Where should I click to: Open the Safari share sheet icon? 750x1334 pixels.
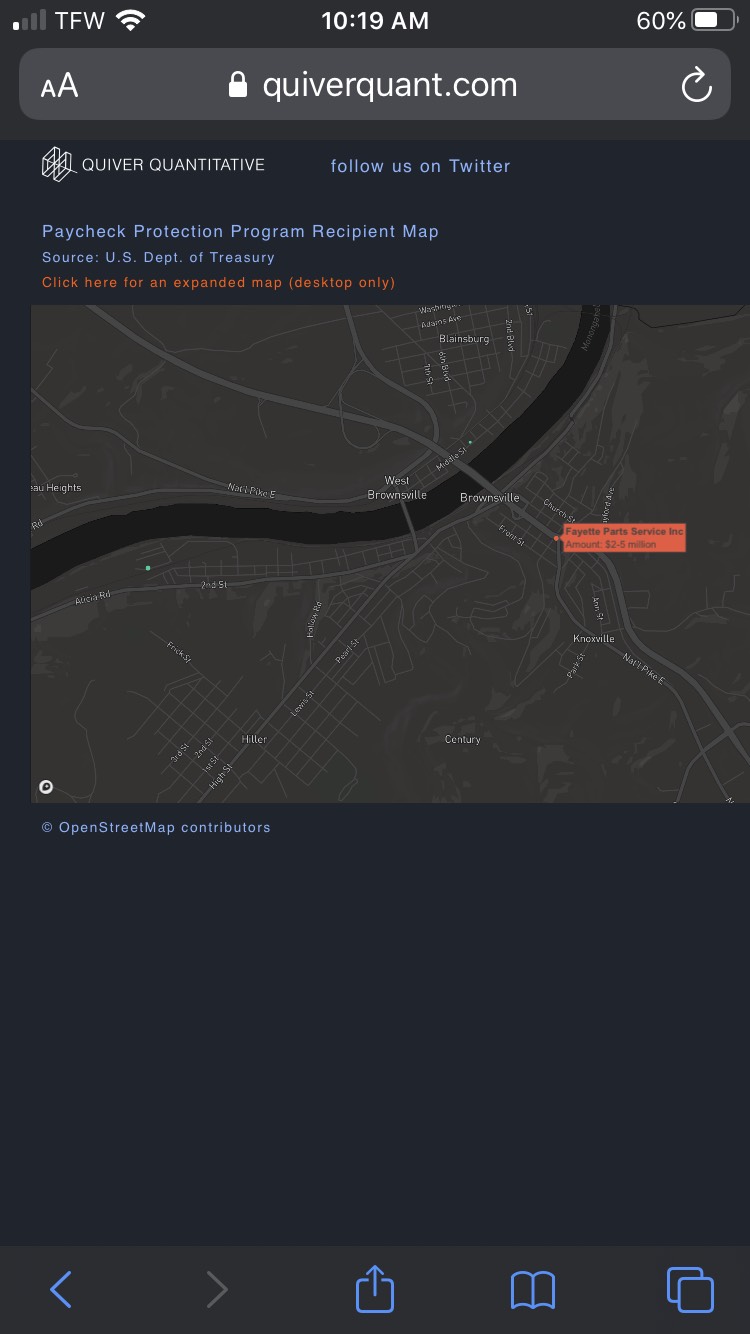(x=375, y=1288)
